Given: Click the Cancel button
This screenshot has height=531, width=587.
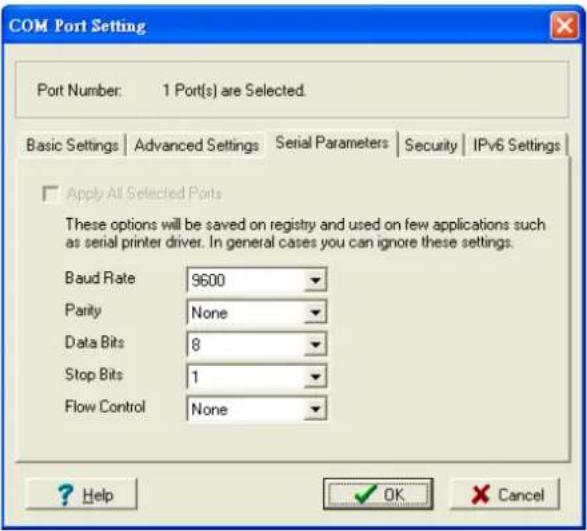Looking at the screenshot, I should tap(505, 494).
